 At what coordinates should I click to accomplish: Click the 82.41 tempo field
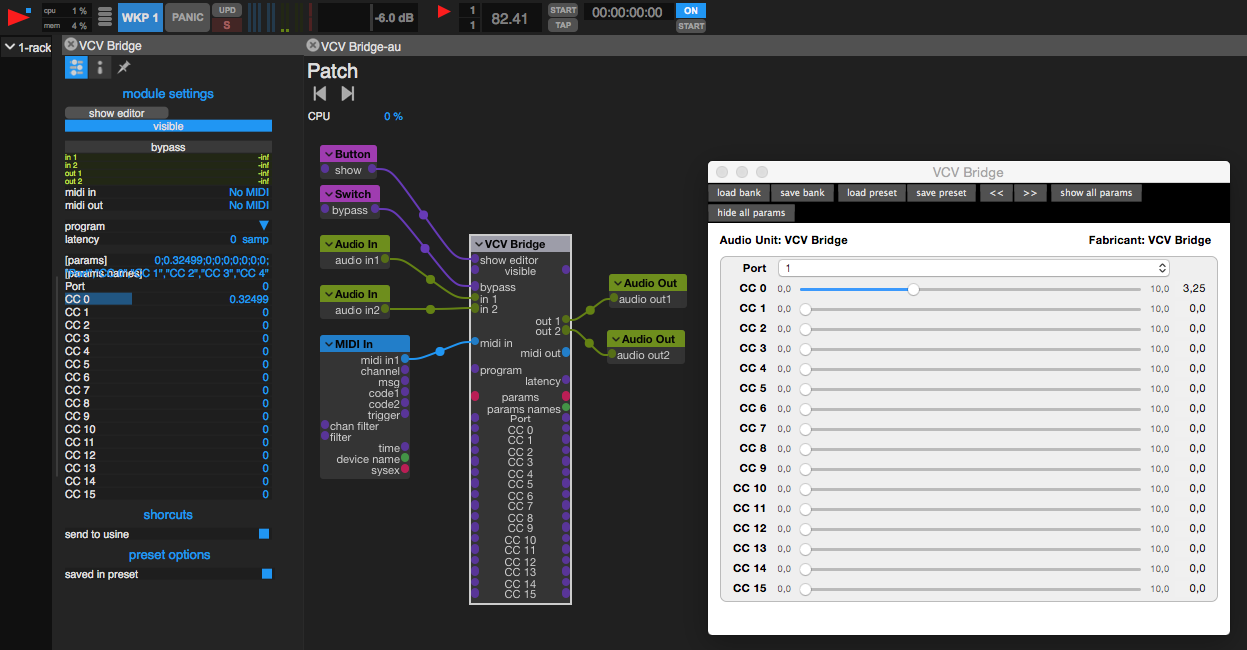510,18
